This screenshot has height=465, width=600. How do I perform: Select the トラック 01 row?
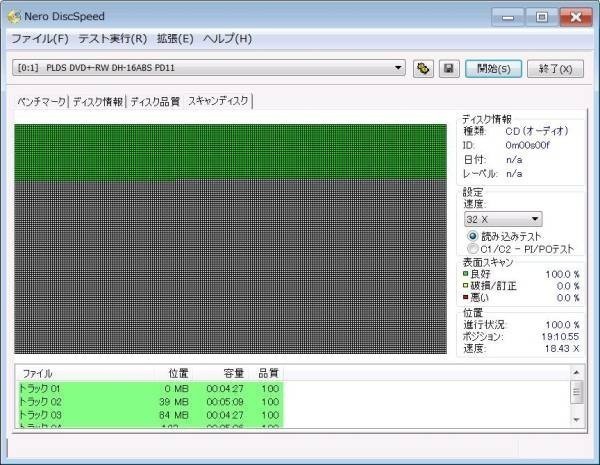click(150, 389)
